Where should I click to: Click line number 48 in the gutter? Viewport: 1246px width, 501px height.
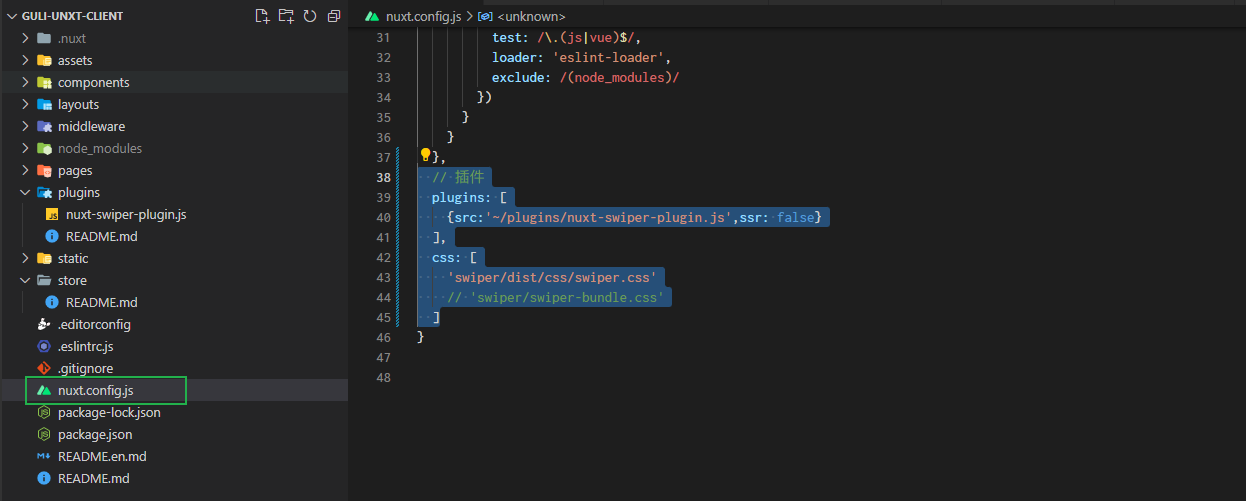(382, 377)
